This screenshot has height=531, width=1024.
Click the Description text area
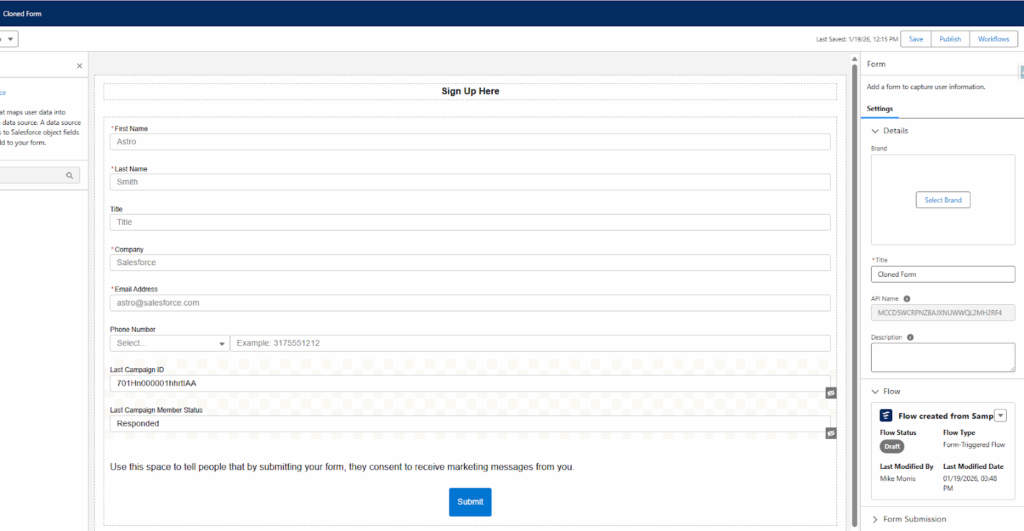coord(943,357)
